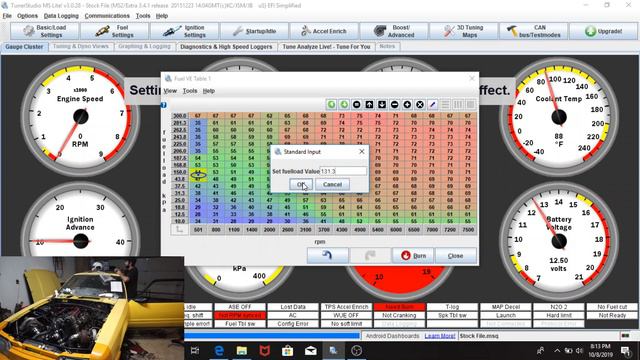Image resolution: width=640 pixels, height=360 pixels.
Task: Click the down-arrow decrement icon in table toolbar
Action: click(382, 104)
